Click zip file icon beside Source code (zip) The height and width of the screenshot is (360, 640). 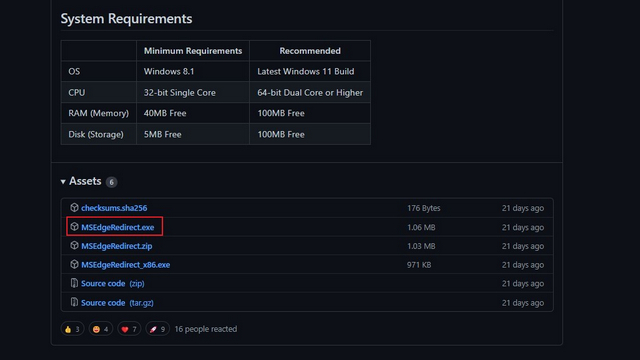point(74,283)
